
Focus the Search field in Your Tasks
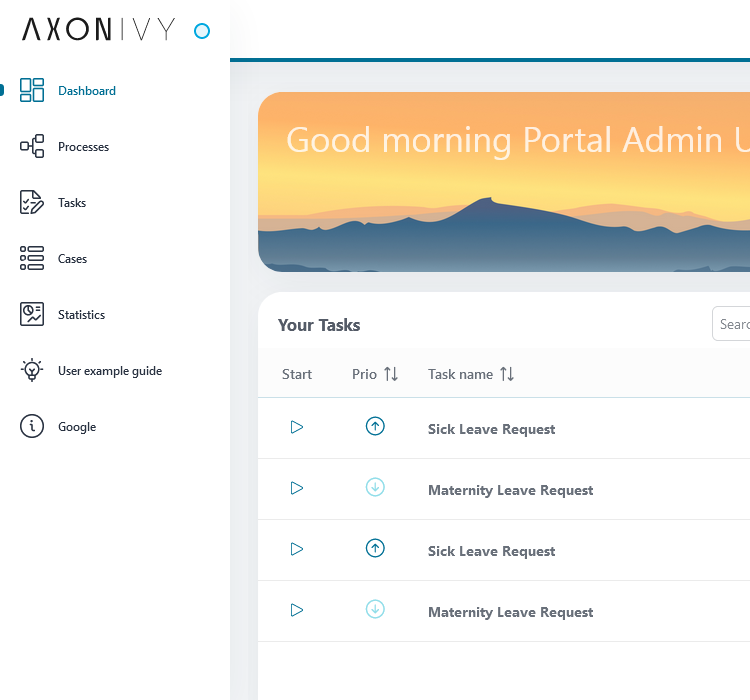pos(733,324)
